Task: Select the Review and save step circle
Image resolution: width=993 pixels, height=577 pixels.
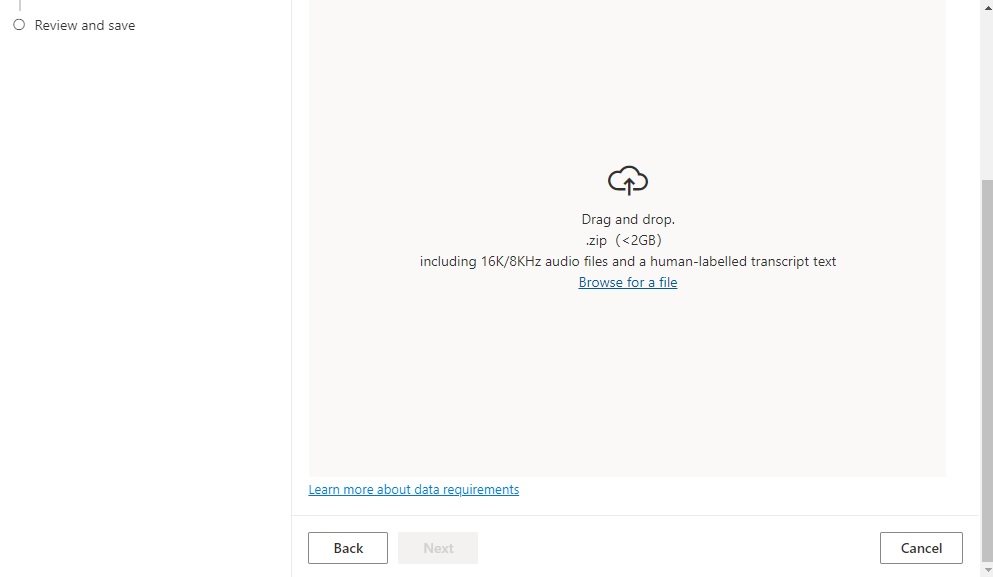Action: click(19, 25)
